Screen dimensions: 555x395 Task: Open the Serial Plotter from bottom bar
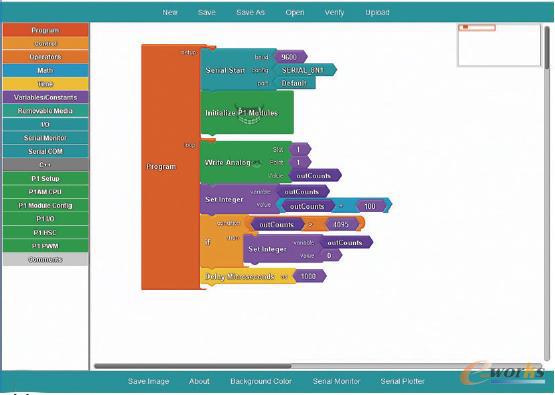click(x=402, y=381)
